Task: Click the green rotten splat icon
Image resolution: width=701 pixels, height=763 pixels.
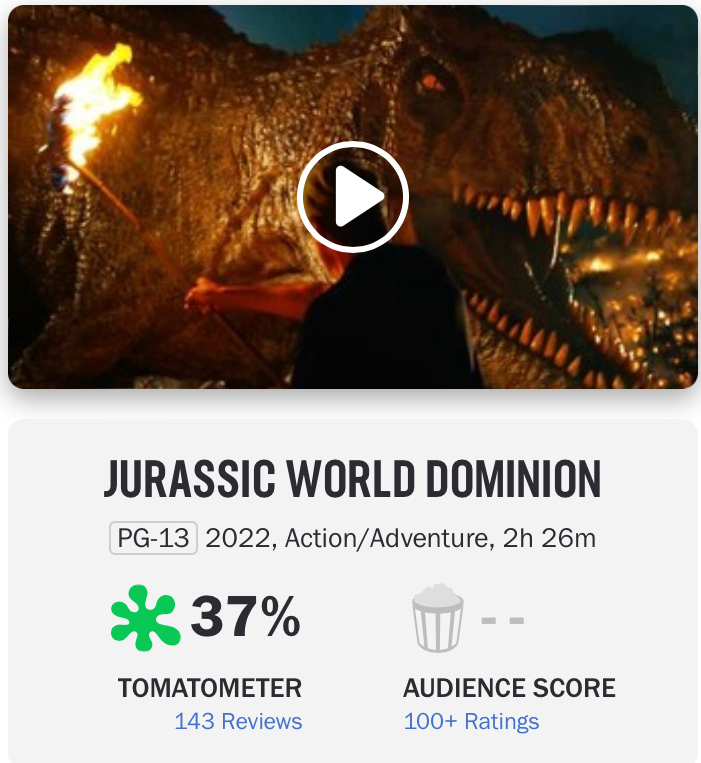Action: coord(145,618)
